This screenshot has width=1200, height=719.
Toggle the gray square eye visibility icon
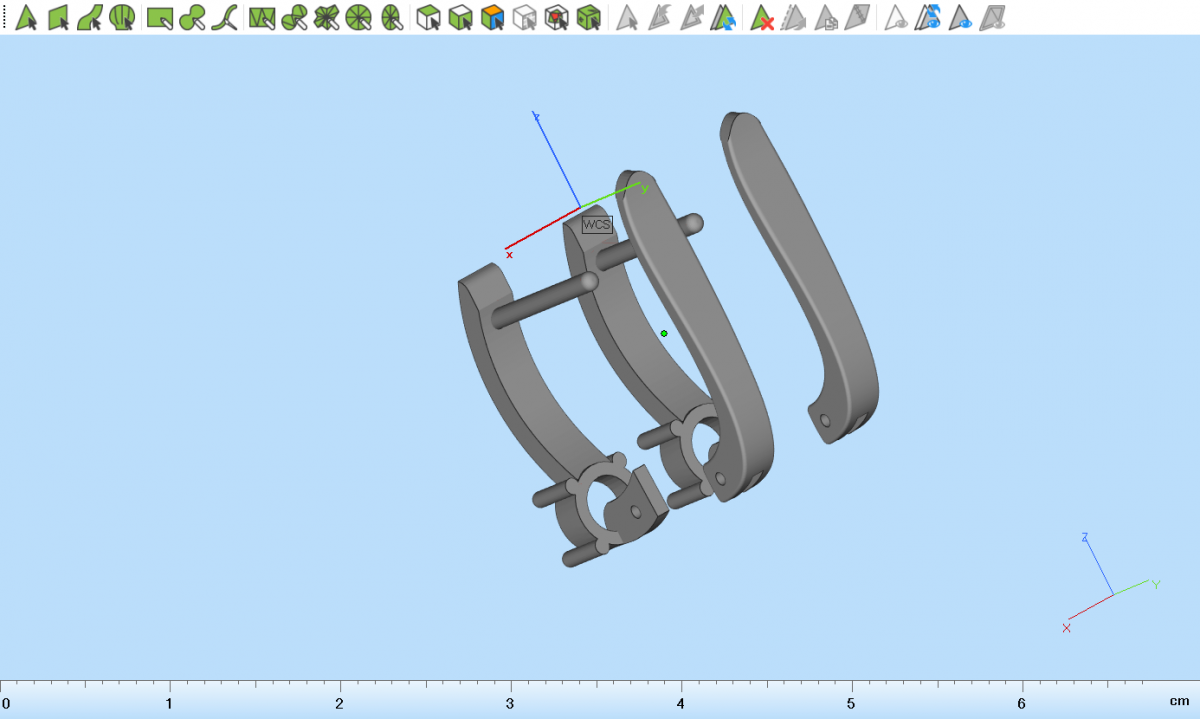coord(992,17)
